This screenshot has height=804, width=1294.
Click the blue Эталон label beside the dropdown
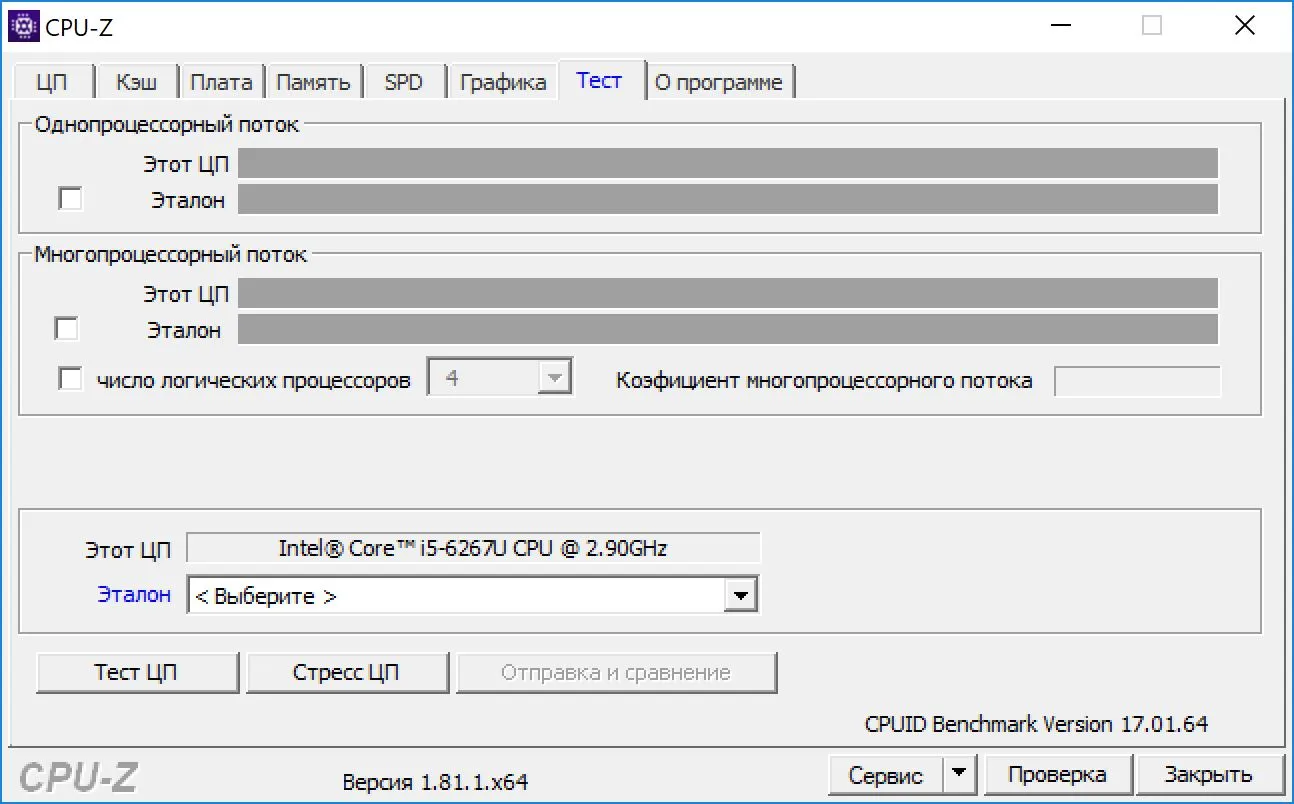(x=134, y=594)
